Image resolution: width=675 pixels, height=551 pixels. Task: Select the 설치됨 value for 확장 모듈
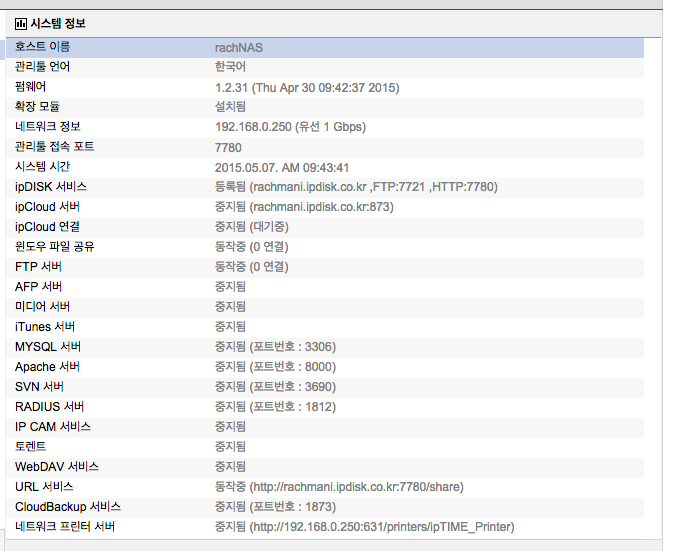coord(230,107)
